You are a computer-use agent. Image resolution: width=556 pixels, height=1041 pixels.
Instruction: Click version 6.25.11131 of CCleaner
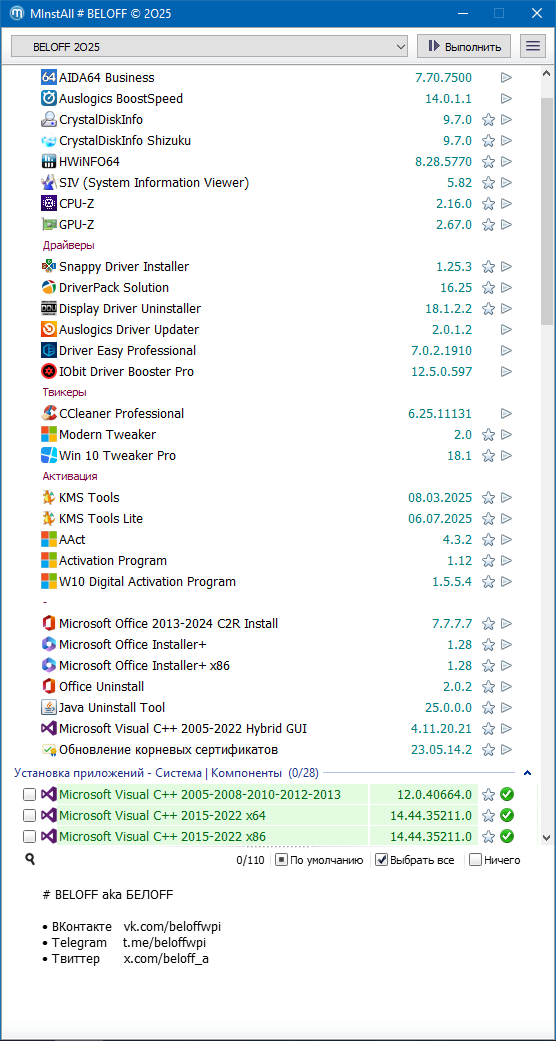(x=440, y=414)
